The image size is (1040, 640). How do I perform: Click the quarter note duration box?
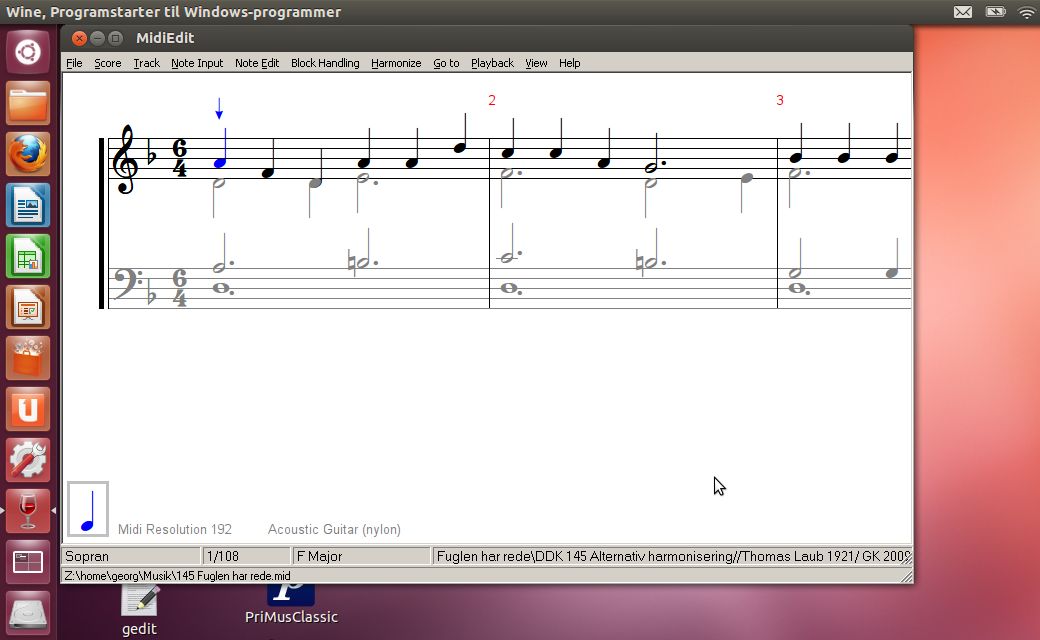point(88,509)
